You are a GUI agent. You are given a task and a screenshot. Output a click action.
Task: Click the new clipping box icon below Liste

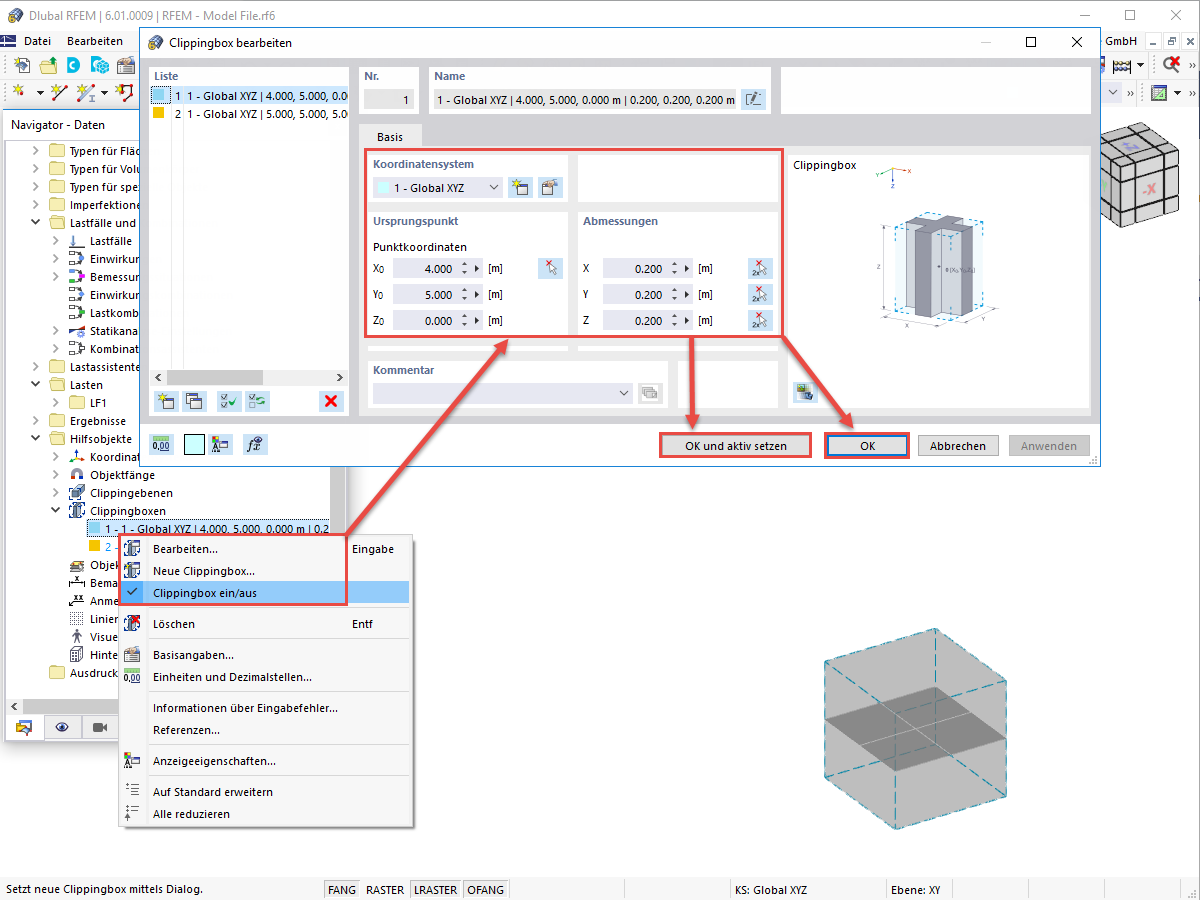166,401
